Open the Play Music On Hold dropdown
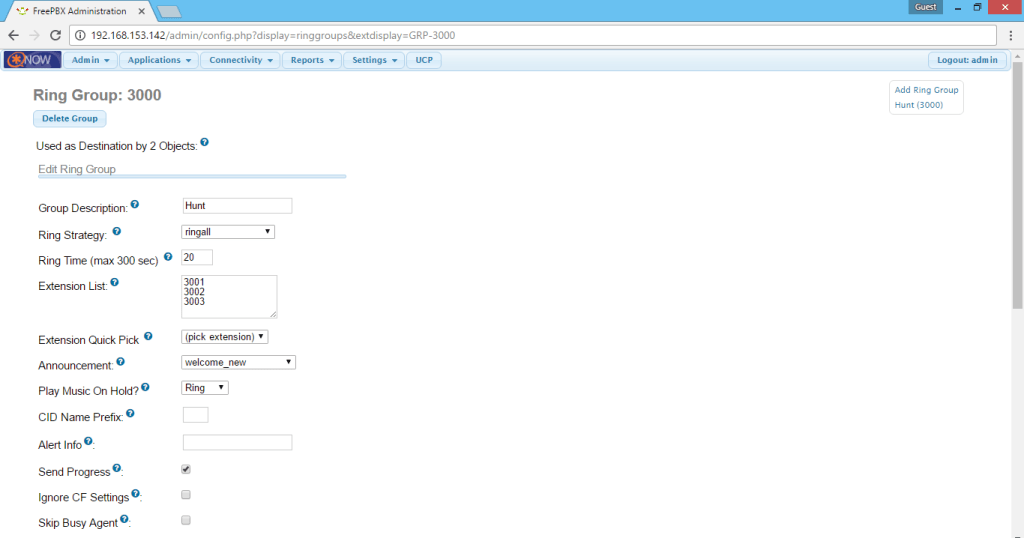This screenshot has height=538, width=1024. (204, 388)
